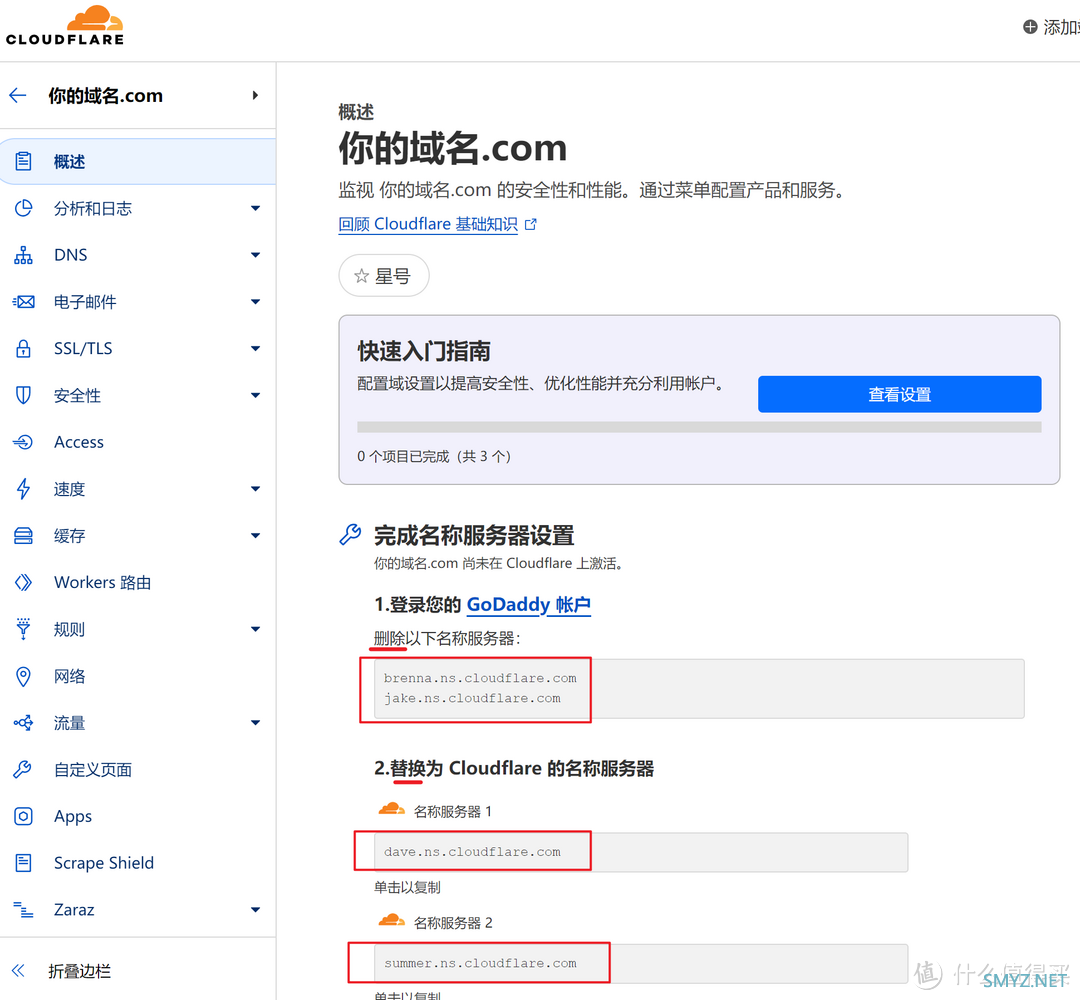1080x1000 pixels.
Task: Click the 规则 filter icon
Action: tap(23, 629)
